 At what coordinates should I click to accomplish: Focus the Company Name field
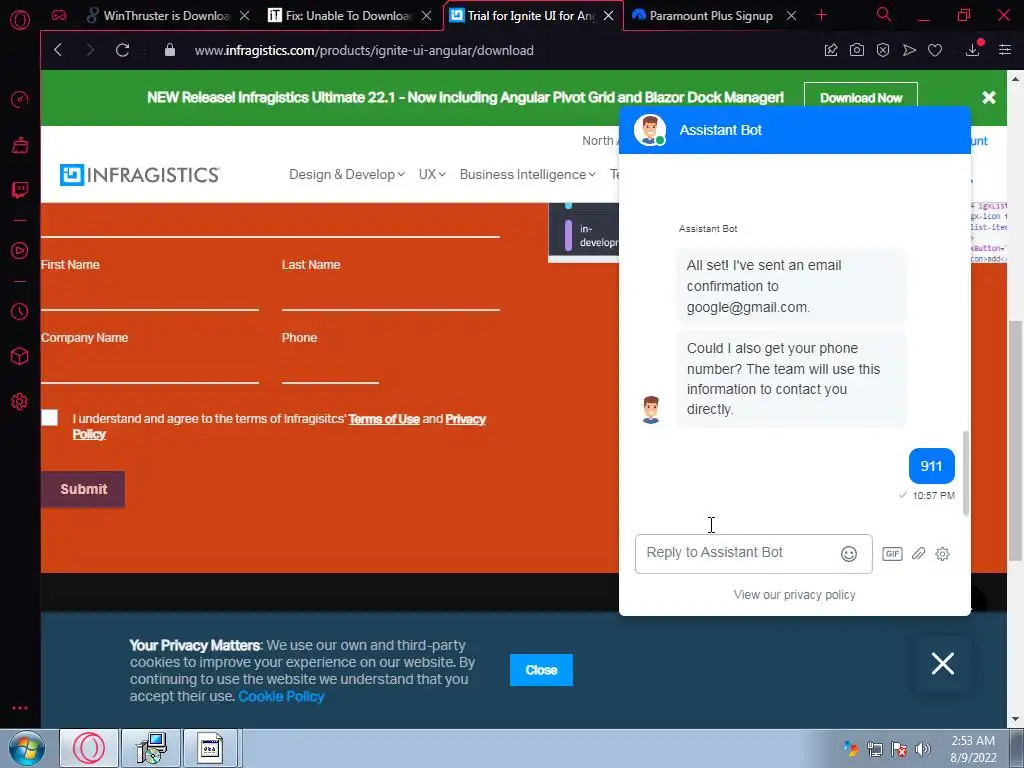[150, 367]
